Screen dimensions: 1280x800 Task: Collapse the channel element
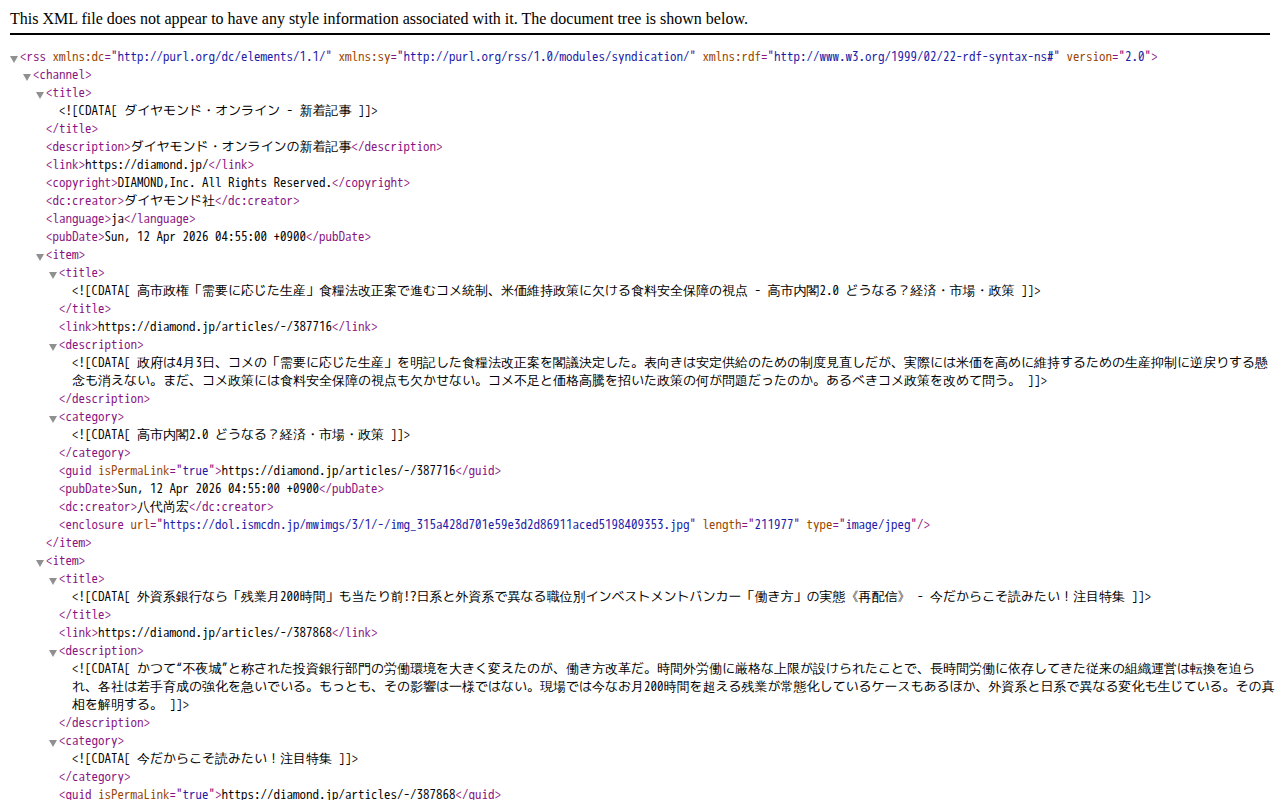pyautogui.click(x=27, y=76)
